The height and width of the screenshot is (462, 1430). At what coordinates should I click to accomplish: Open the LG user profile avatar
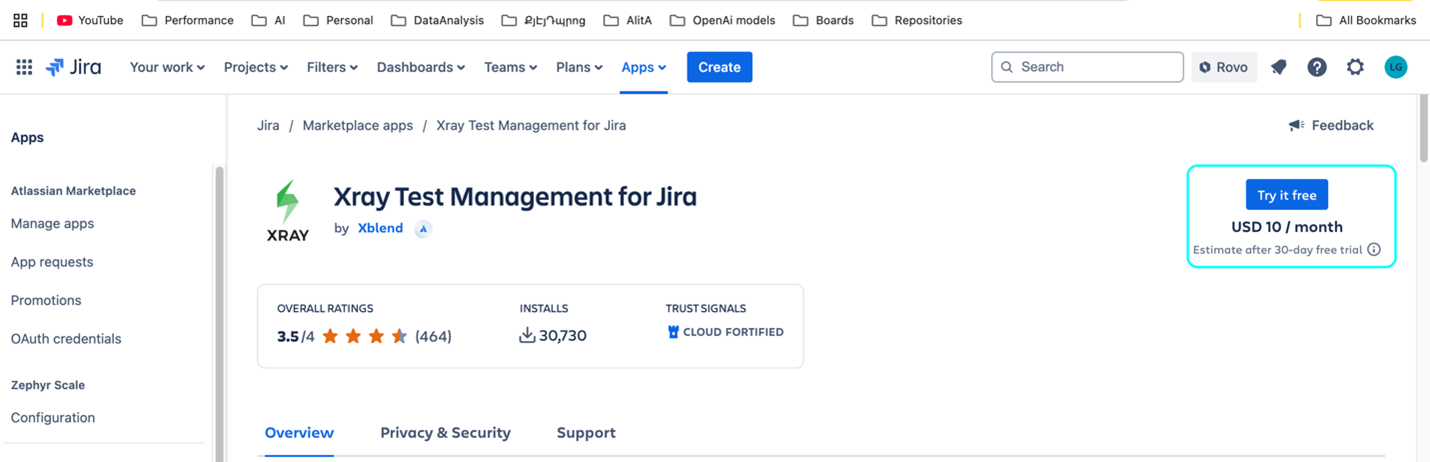tap(1396, 67)
